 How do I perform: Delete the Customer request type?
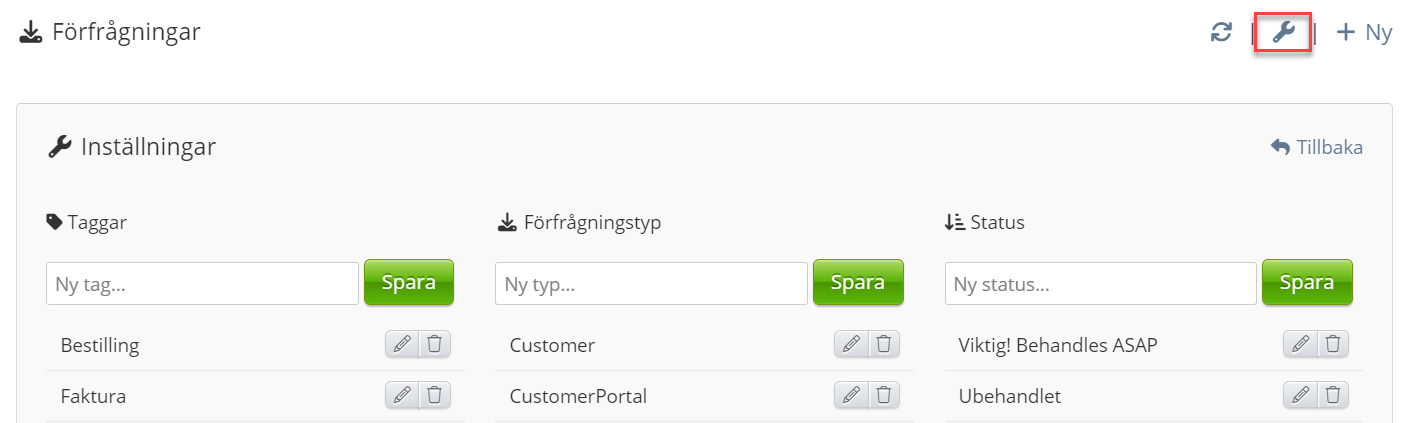pyautogui.click(x=883, y=344)
